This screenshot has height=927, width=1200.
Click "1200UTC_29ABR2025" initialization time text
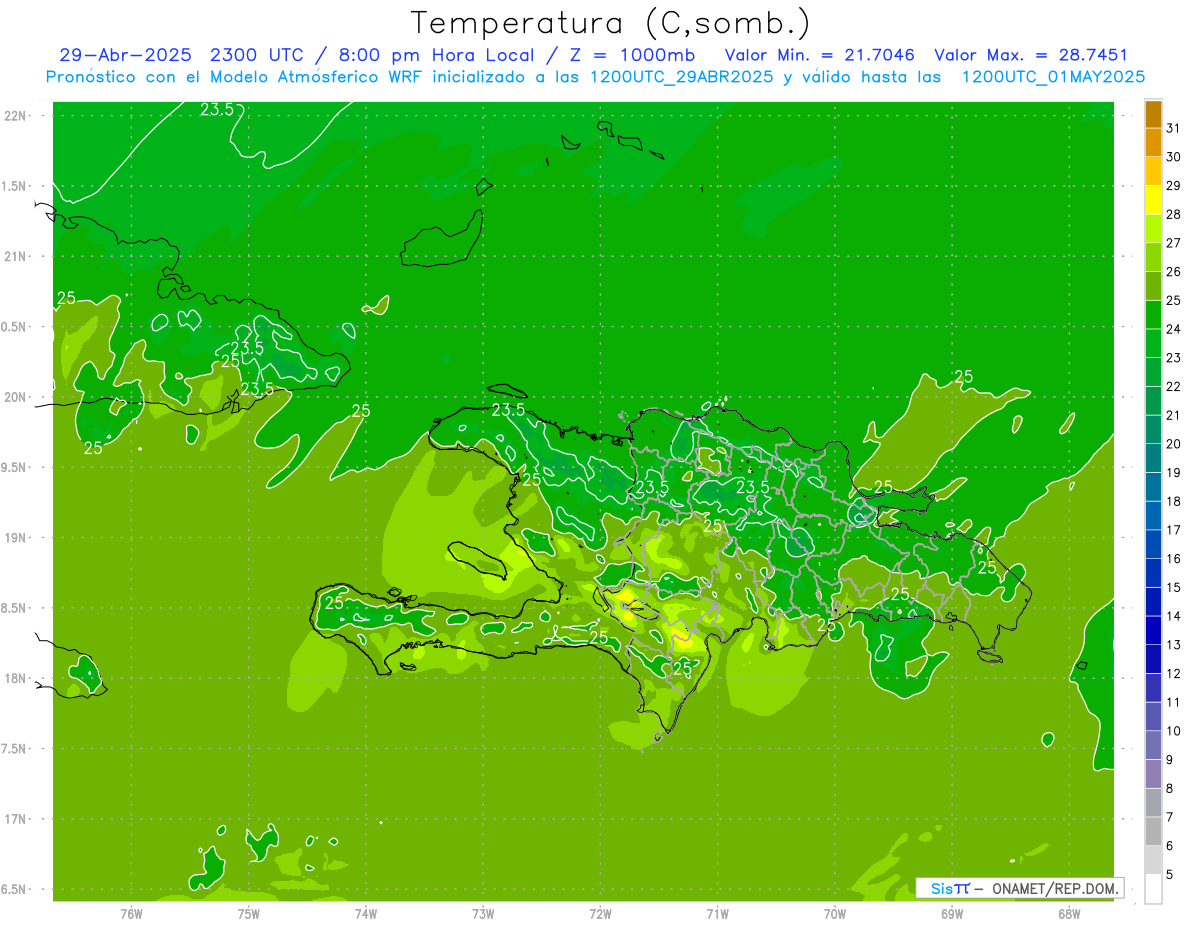pyautogui.click(x=682, y=76)
